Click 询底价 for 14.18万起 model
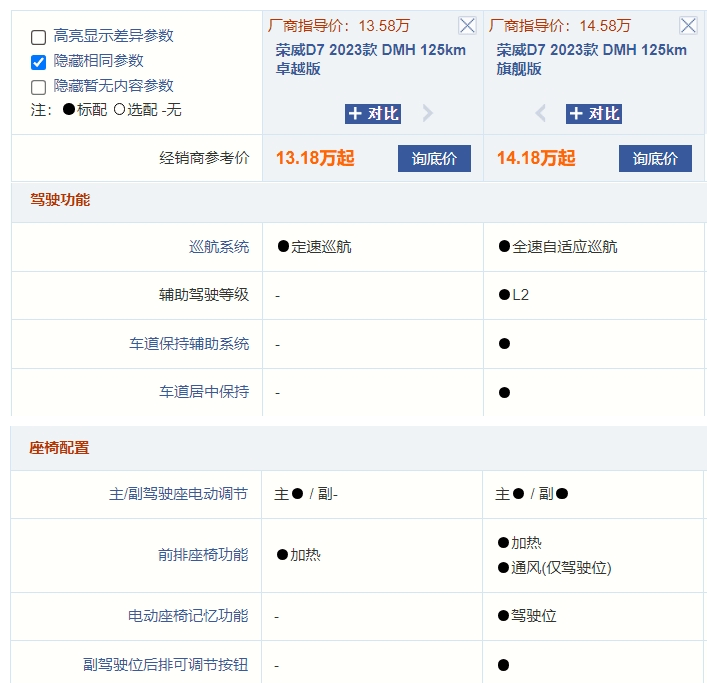Screen dimensions: 717x693 (655, 159)
